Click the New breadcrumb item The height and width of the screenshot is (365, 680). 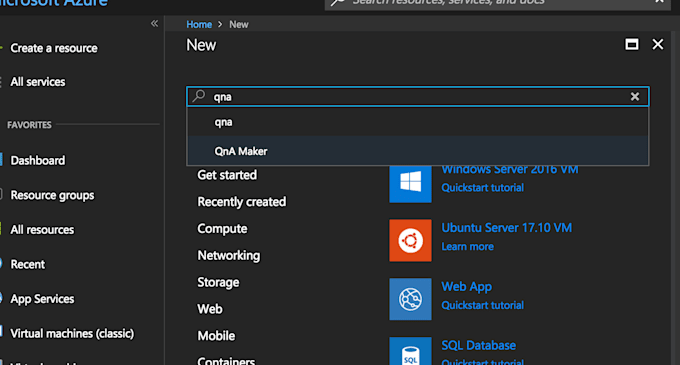tap(239, 24)
